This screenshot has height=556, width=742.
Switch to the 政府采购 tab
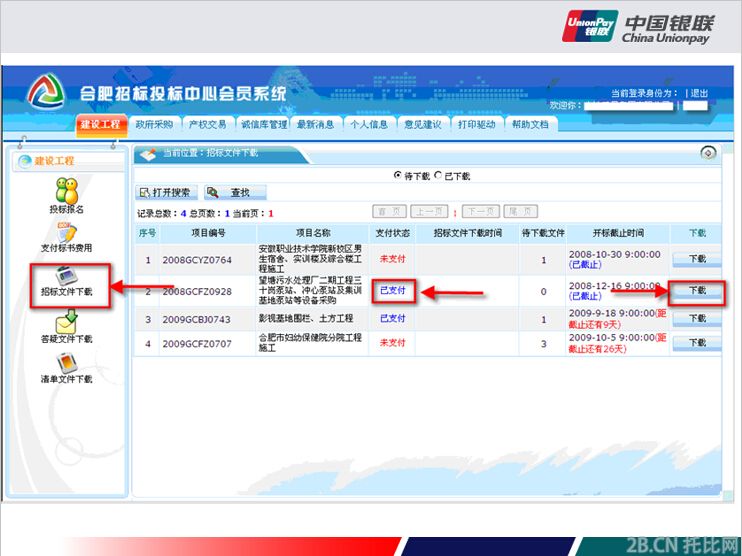(x=154, y=125)
